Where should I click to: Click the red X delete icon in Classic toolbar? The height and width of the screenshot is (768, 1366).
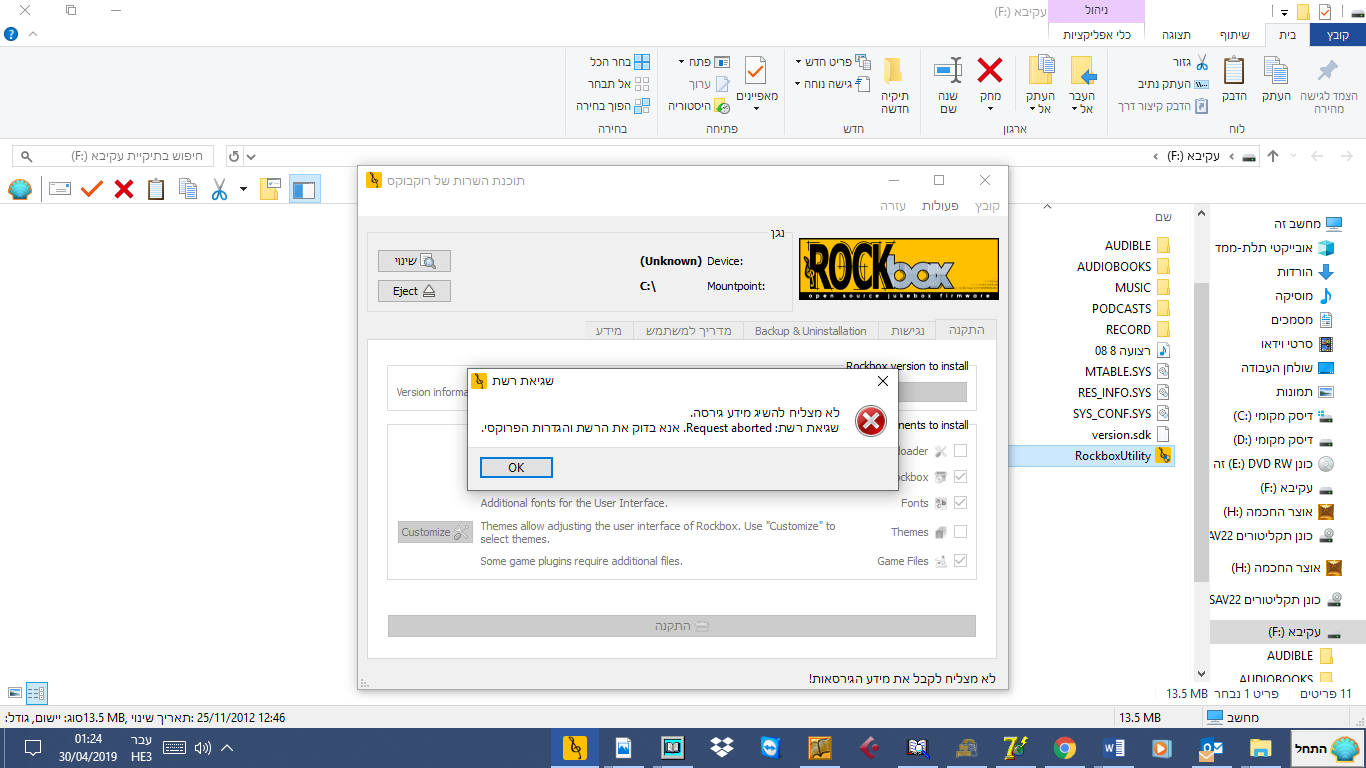click(x=124, y=188)
